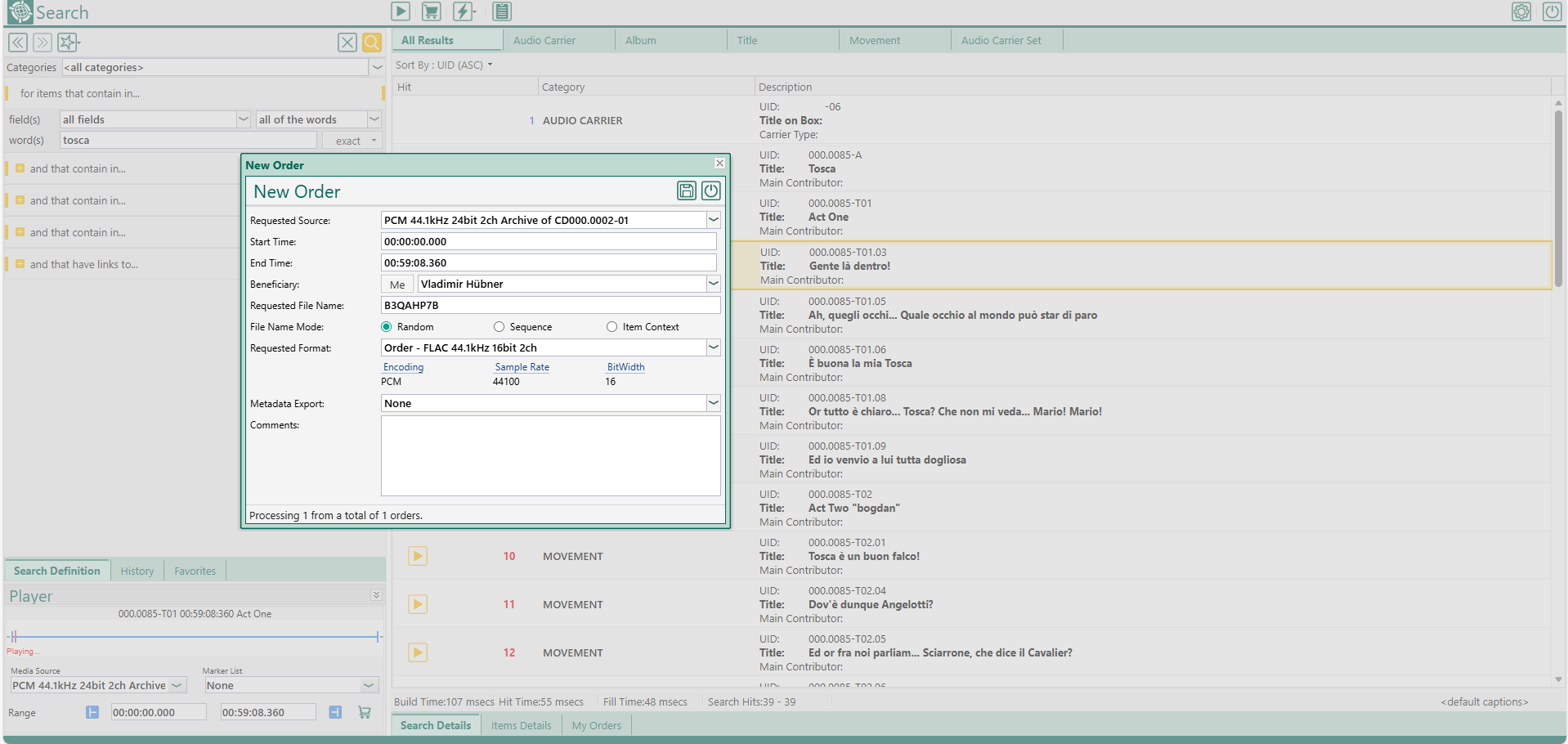Play the movement in result row 11

coord(418,604)
